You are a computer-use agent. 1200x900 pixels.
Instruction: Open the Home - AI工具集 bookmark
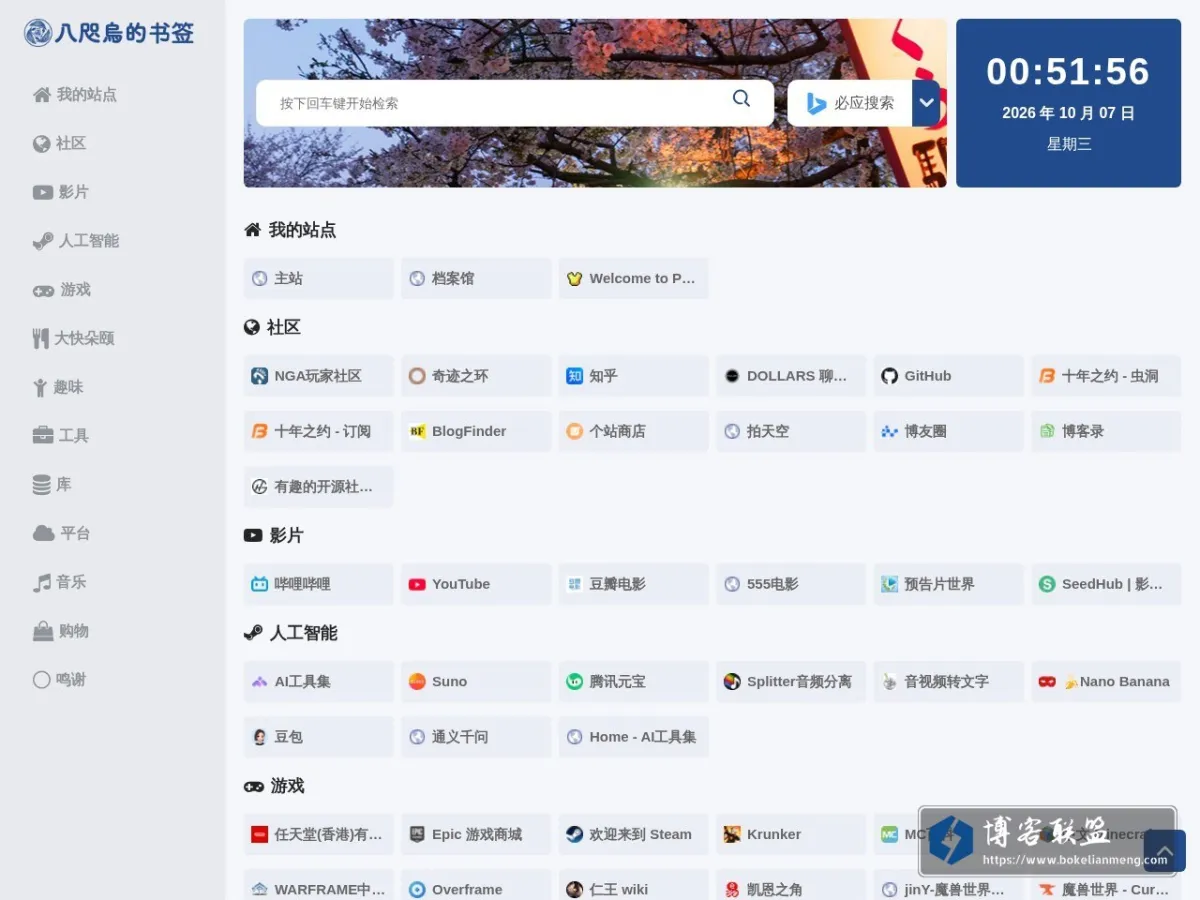(634, 737)
